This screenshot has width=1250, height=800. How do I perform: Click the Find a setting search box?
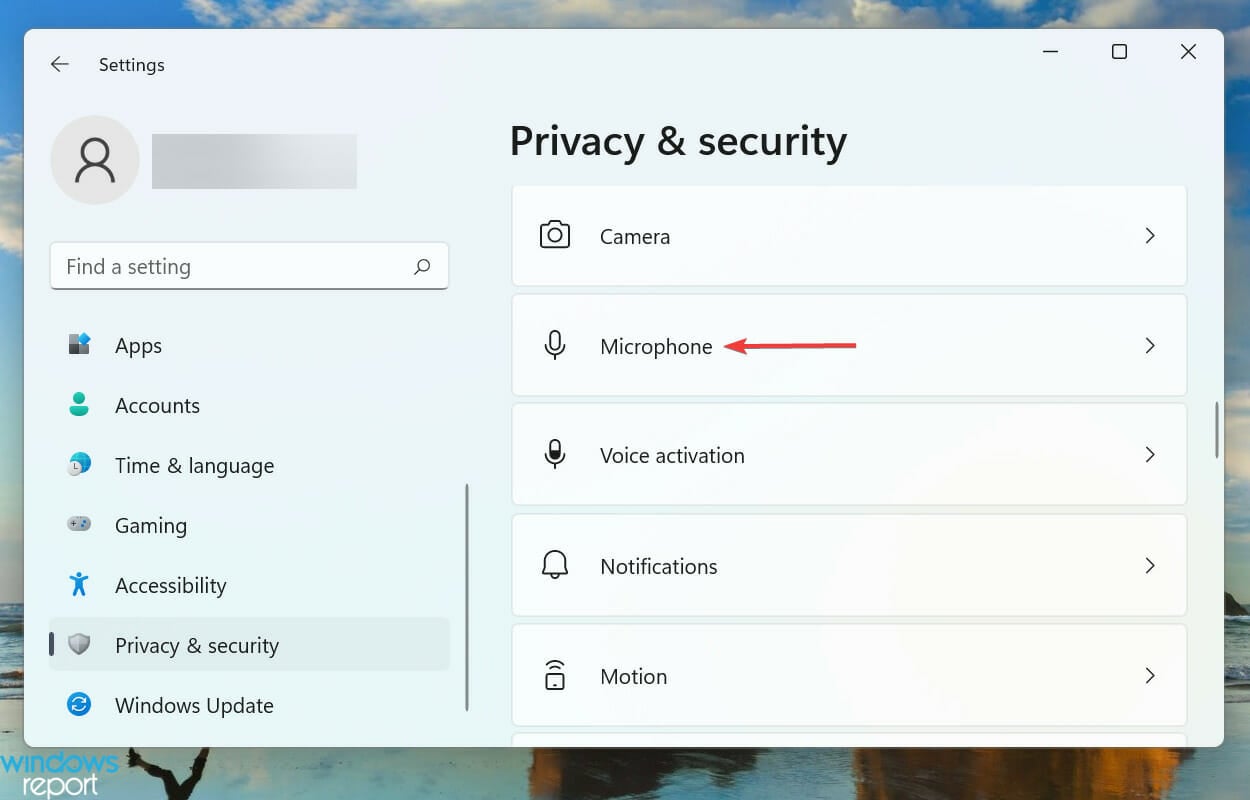pos(249,267)
